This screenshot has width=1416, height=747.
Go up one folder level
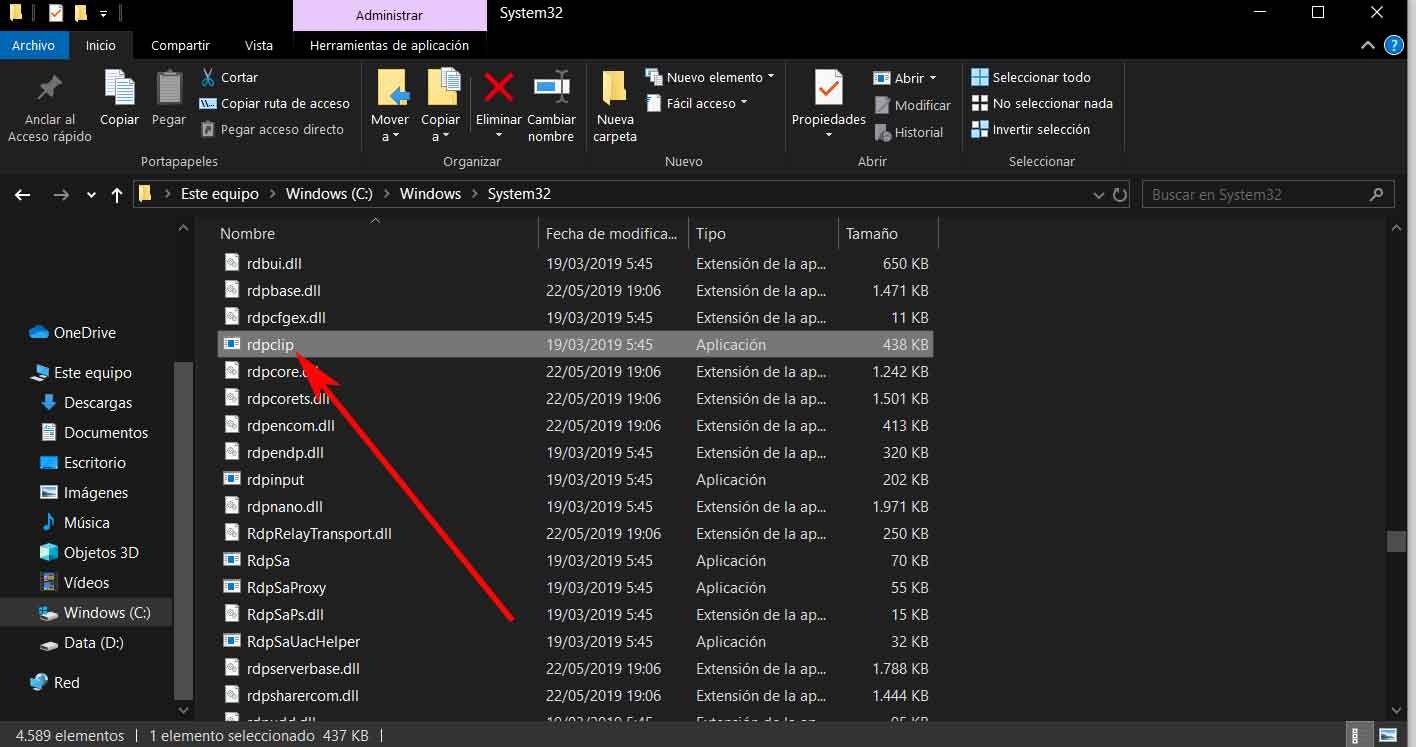click(x=118, y=195)
